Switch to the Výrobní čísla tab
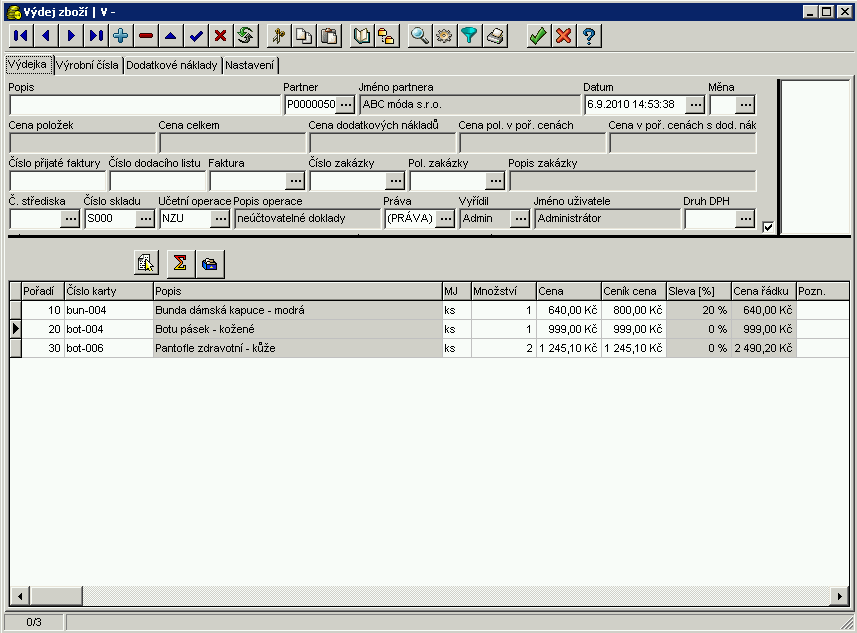The image size is (857, 633). pos(88,65)
